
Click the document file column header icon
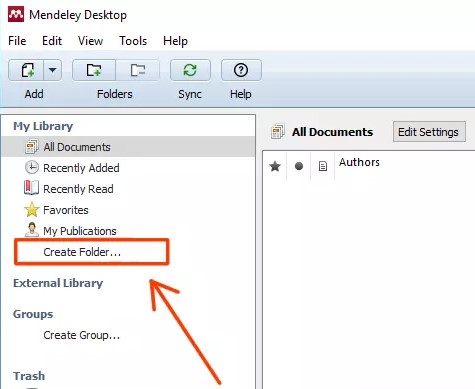[323, 166]
